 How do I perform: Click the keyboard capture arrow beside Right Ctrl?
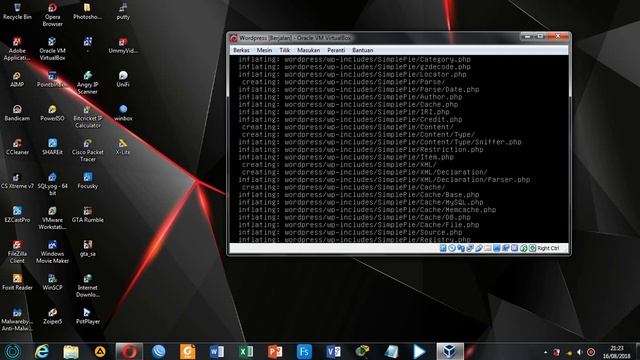[533, 248]
